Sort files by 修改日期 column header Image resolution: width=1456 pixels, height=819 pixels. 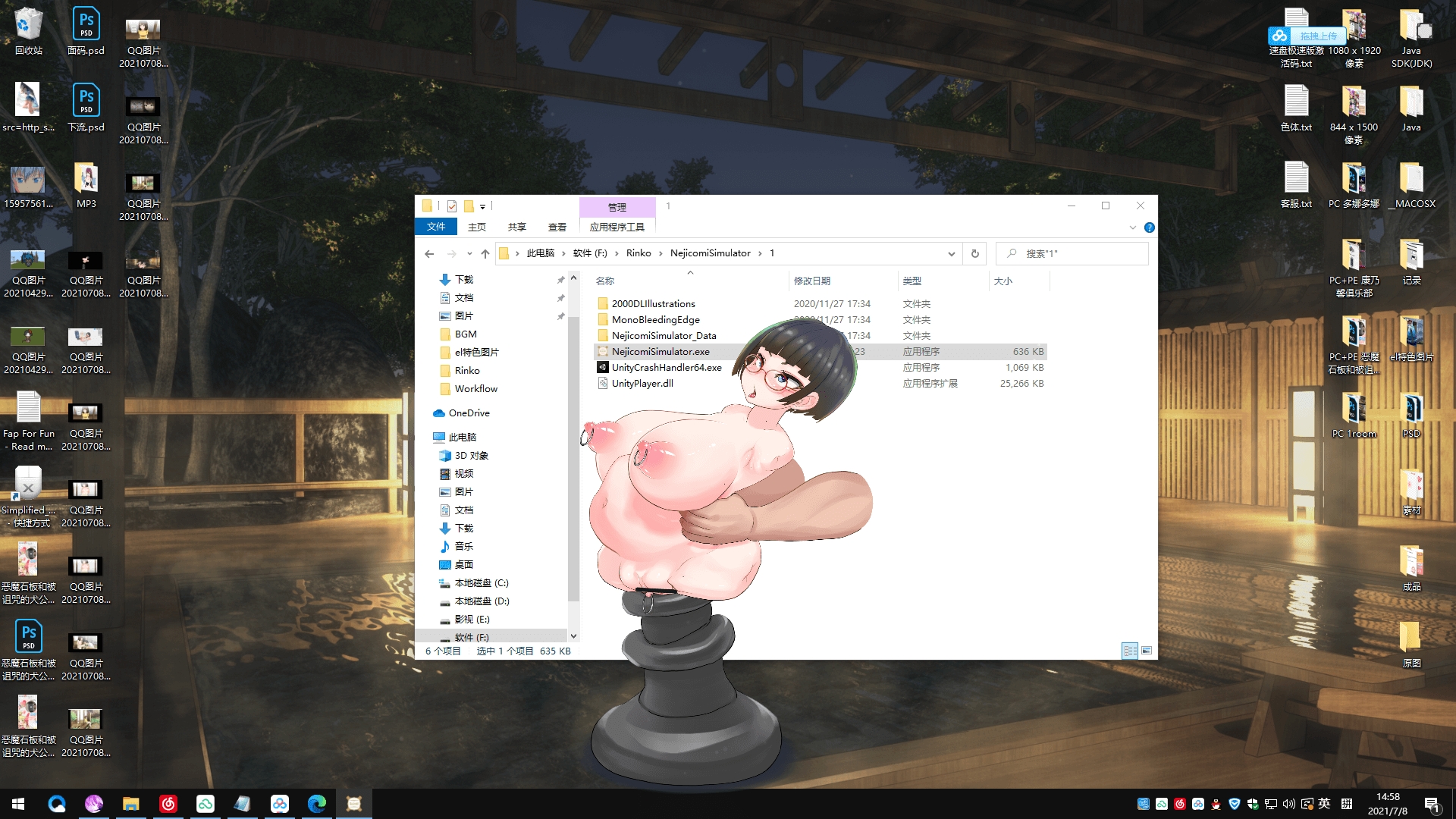(812, 281)
